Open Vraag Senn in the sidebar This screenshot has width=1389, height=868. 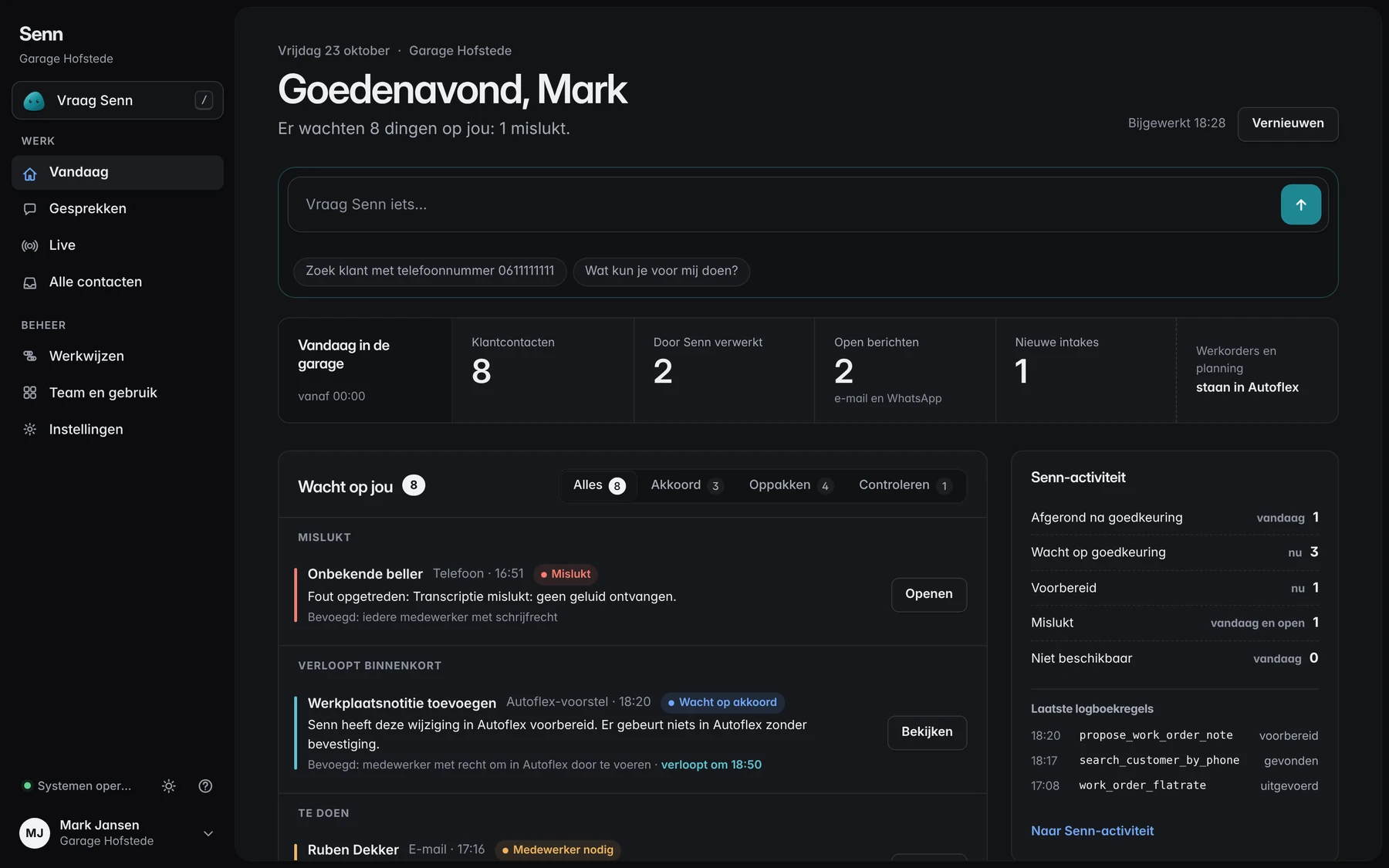[117, 100]
